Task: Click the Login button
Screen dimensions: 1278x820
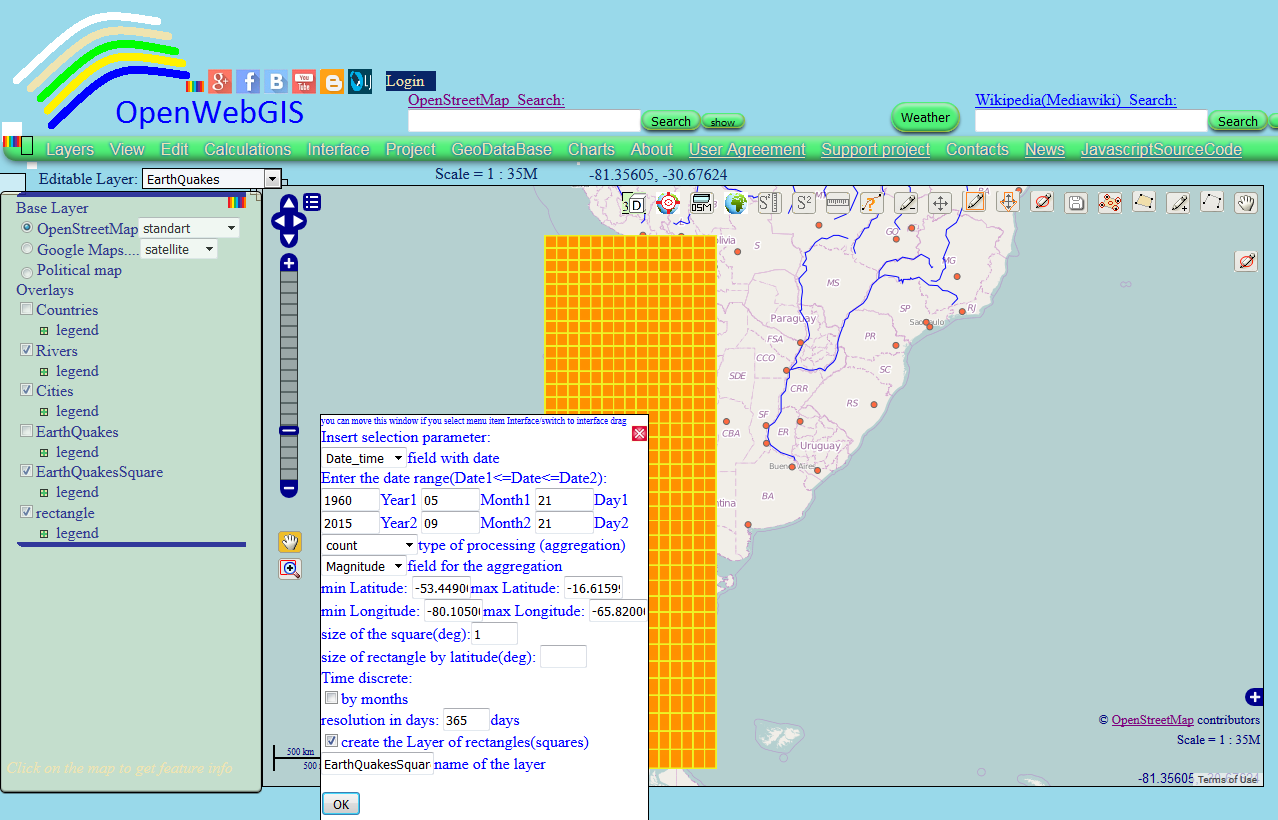Action: tap(410, 81)
